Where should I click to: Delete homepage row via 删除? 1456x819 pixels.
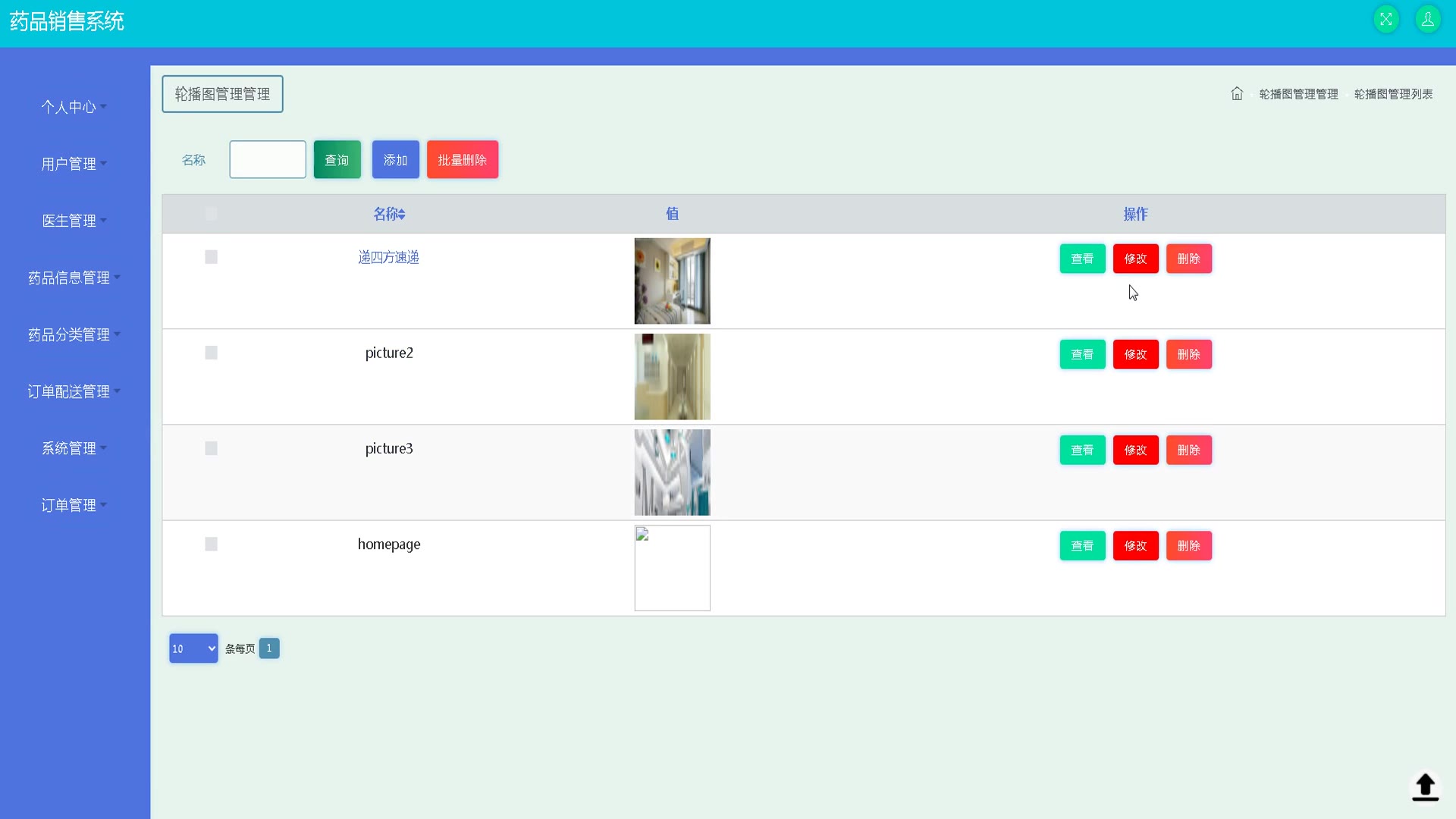pyautogui.click(x=1188, y=545)
